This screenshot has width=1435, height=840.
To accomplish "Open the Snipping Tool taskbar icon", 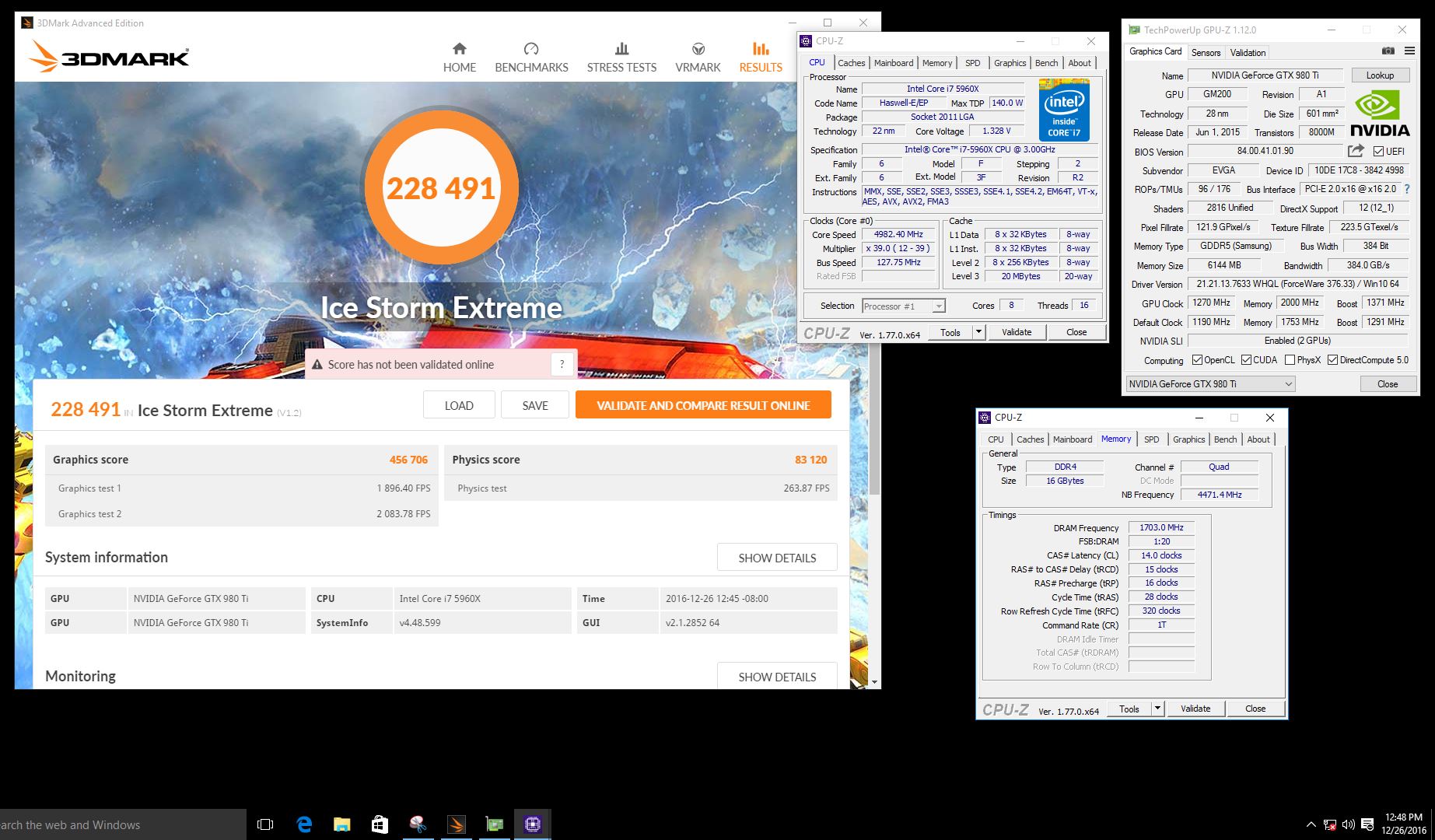I will [x=418, y=824].
